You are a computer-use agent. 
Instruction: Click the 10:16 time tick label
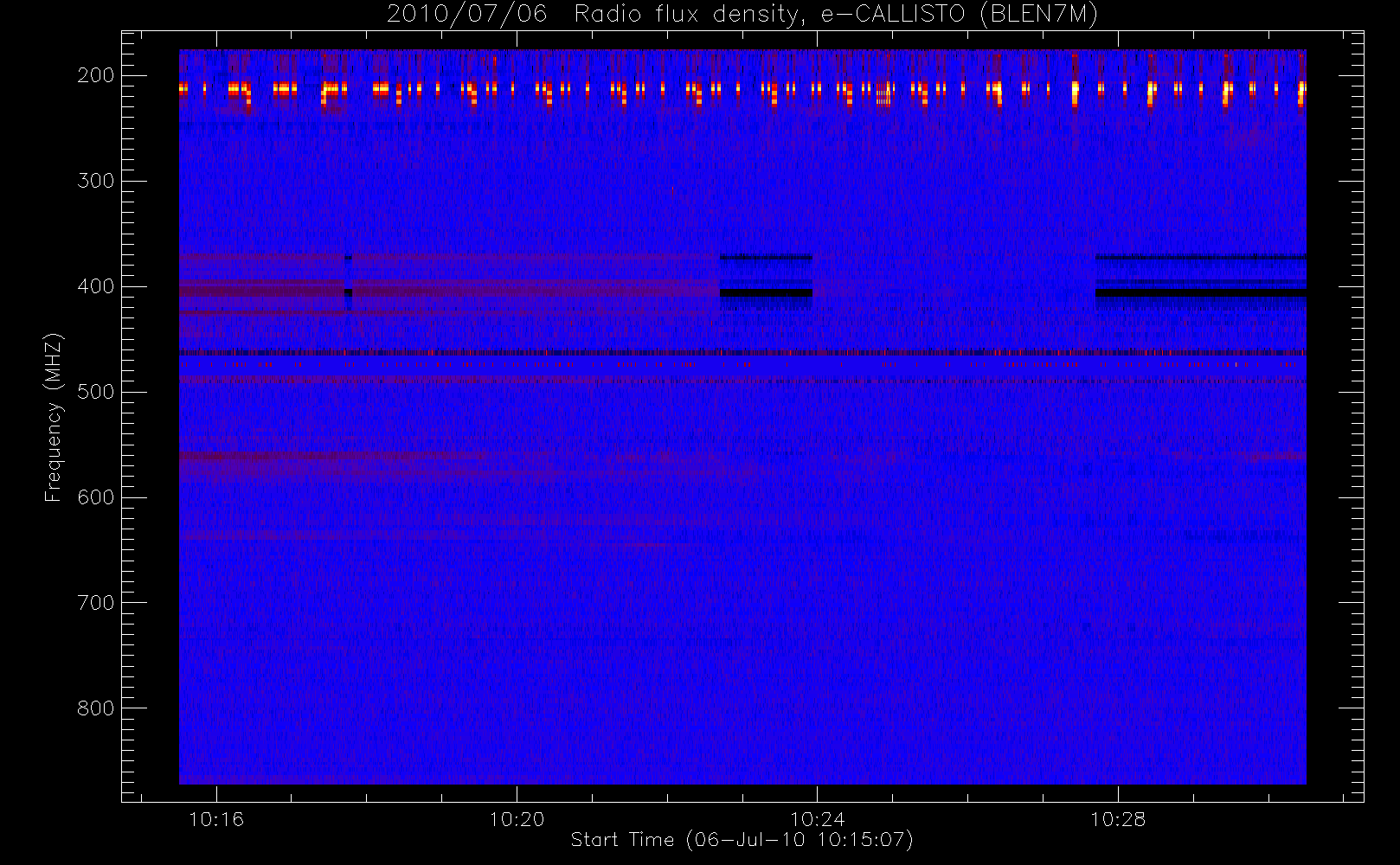[x=216, y=819]
